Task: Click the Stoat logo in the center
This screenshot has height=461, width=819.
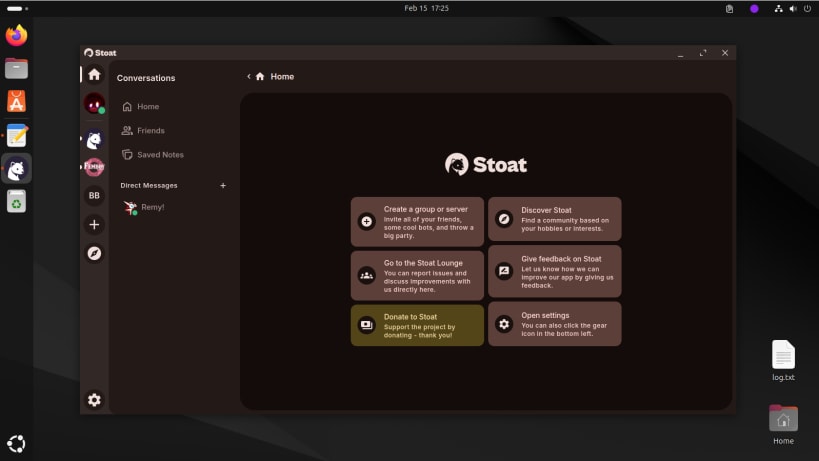Action: (x=486, y=164)
